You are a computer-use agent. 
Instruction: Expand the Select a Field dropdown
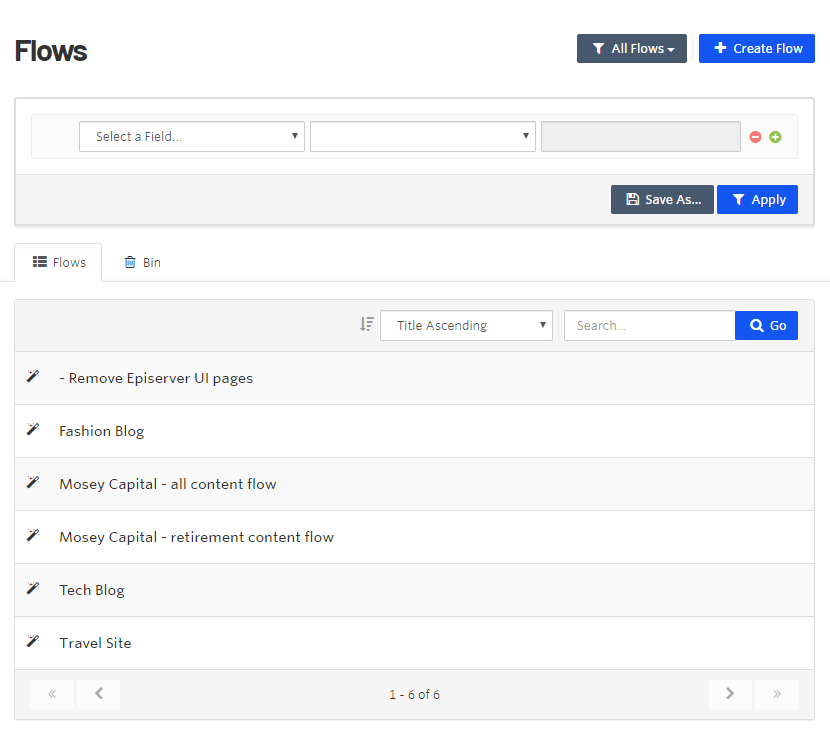[192, 137]
